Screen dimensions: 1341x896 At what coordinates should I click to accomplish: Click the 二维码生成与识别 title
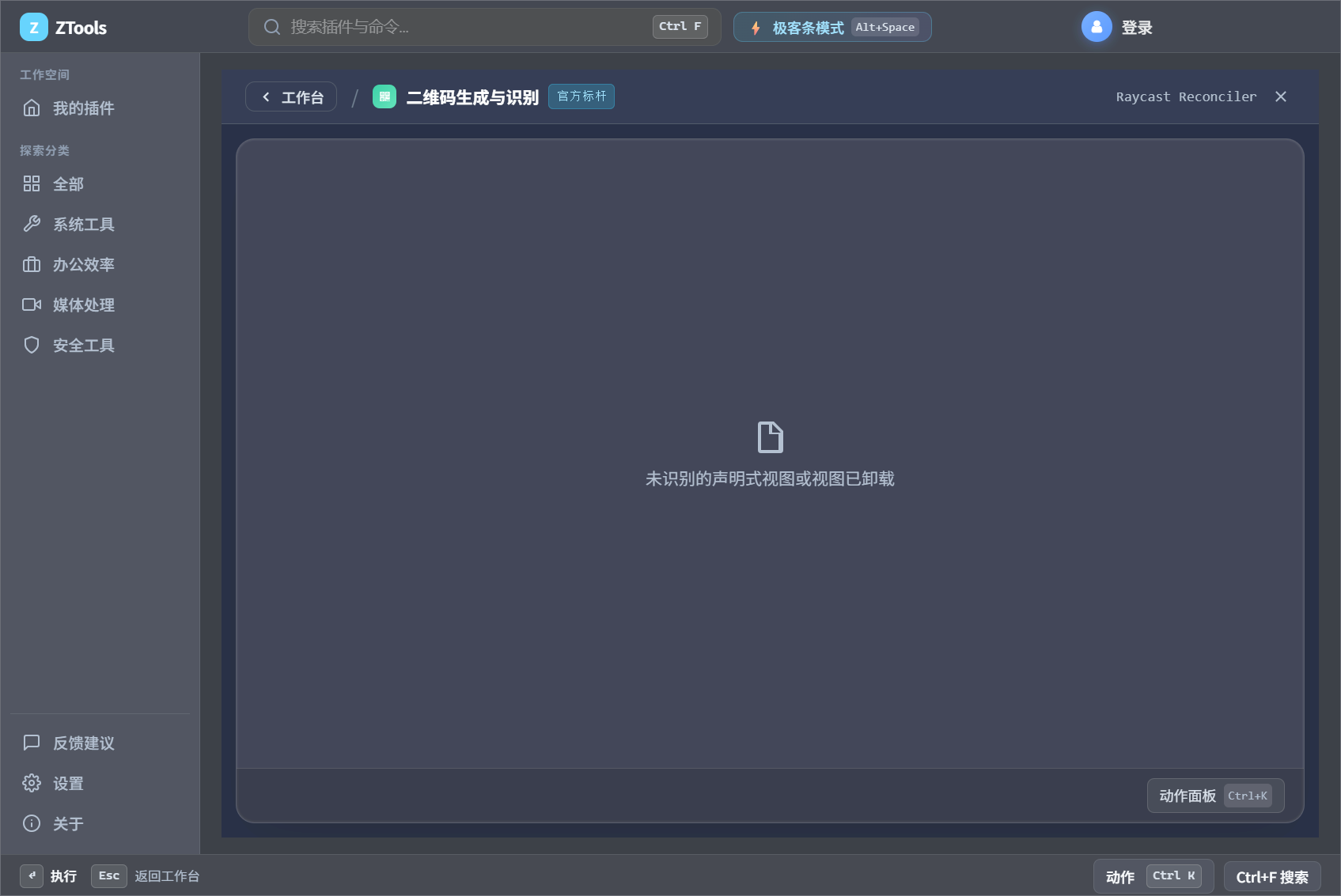(472, 97)
